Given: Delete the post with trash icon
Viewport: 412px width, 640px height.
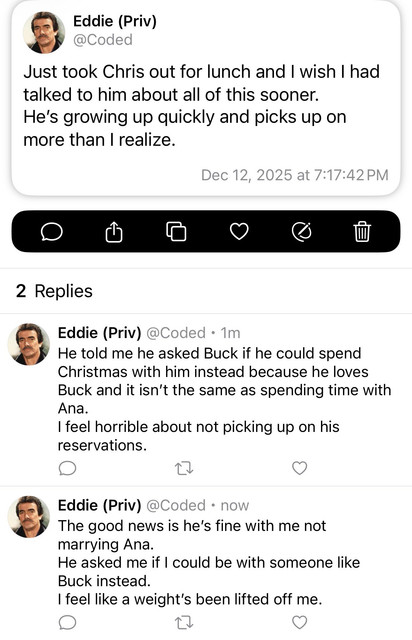Looking at the screenshot, I should 362,231.
